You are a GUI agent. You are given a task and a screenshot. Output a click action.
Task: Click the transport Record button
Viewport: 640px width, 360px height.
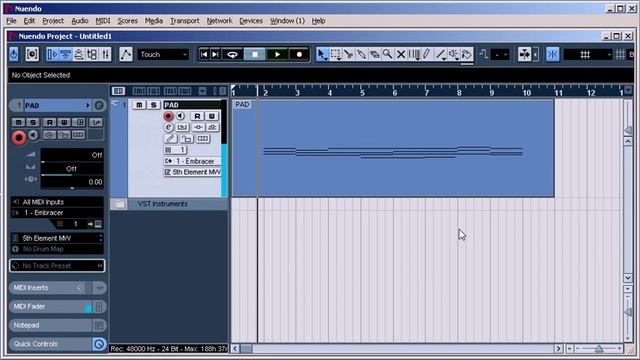tap(300, 54)
